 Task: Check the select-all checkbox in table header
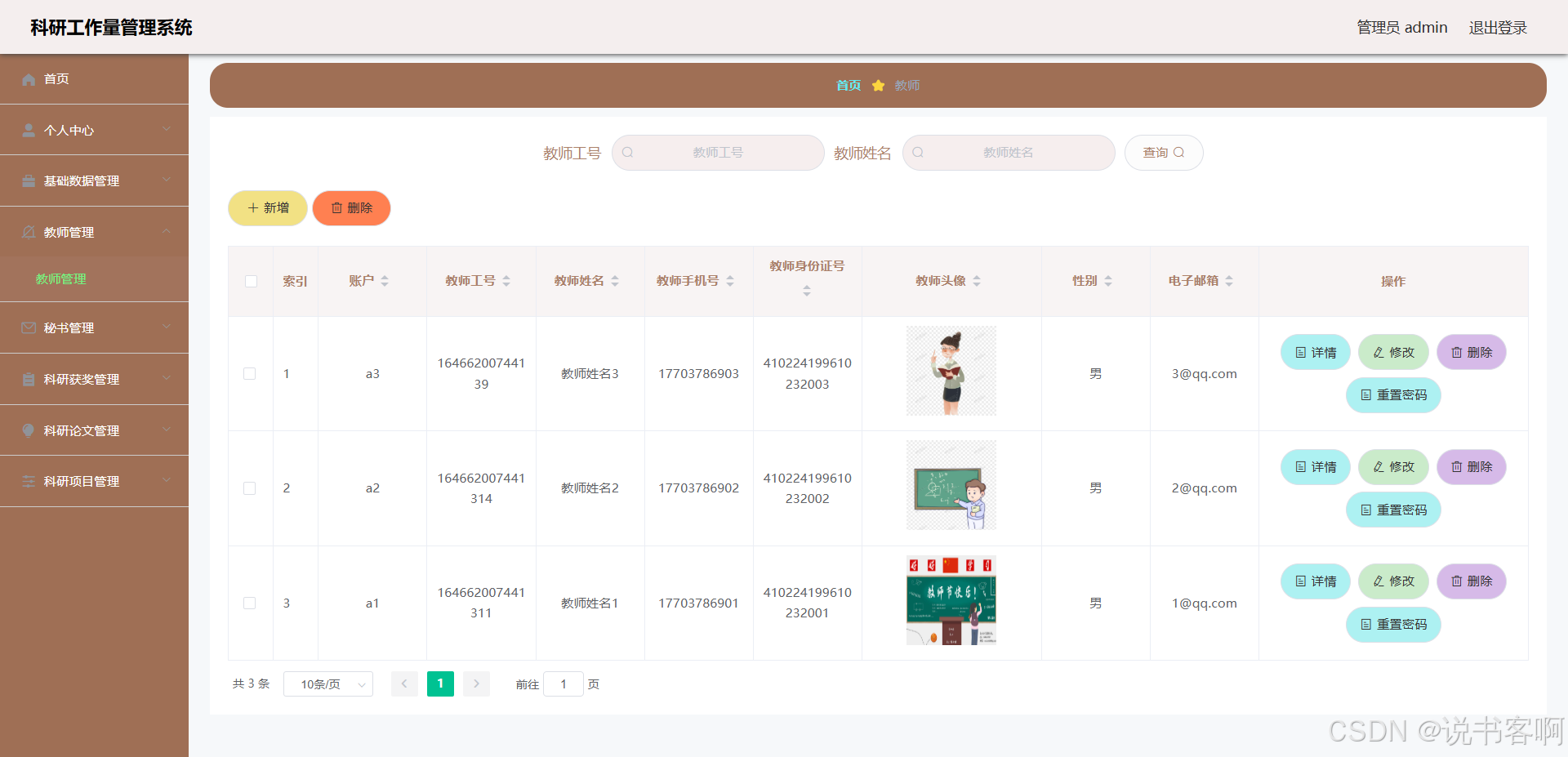click(x=250, y=281)
